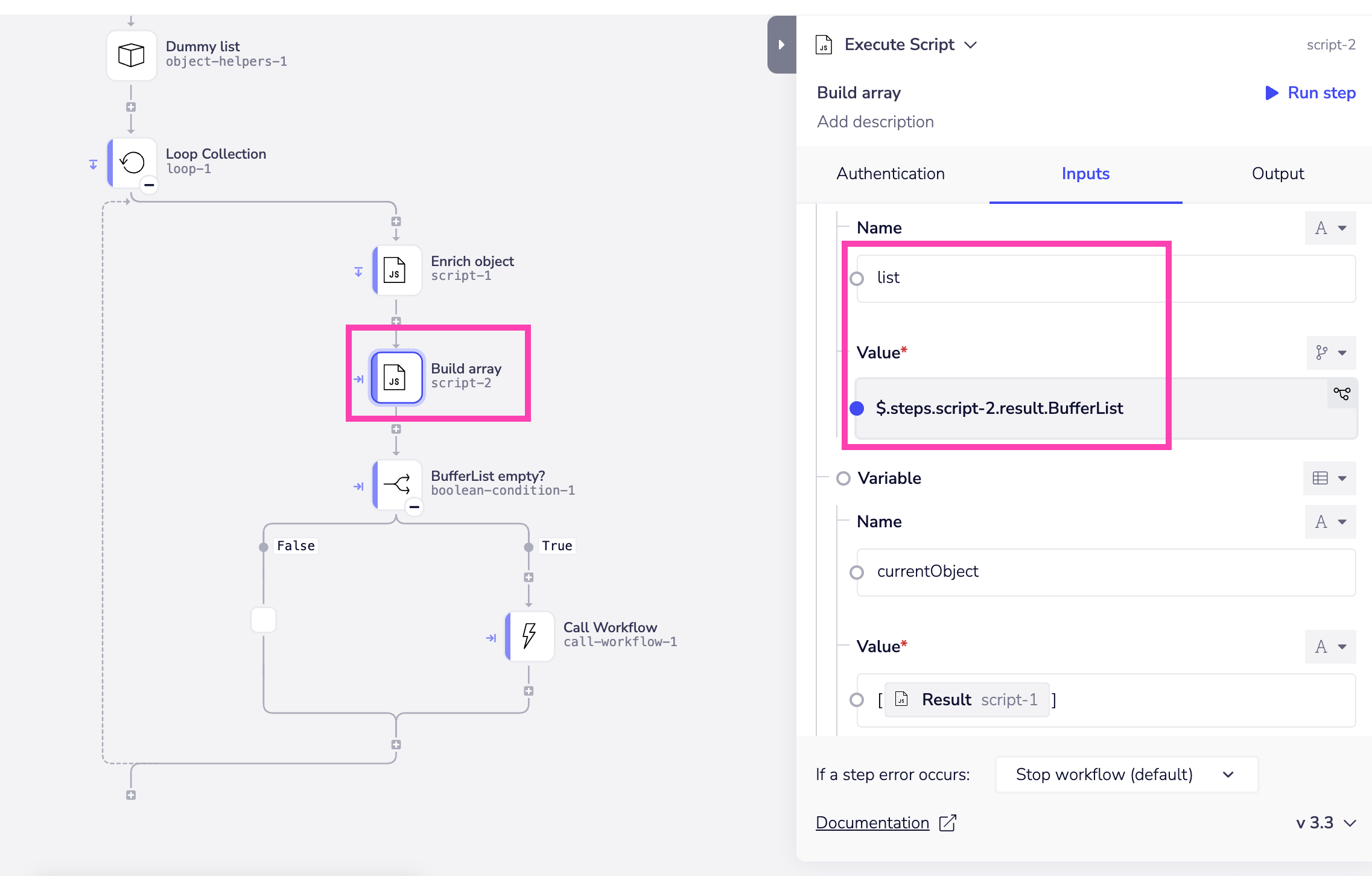Click the Dummy list cube step icon

coord(132,55)
